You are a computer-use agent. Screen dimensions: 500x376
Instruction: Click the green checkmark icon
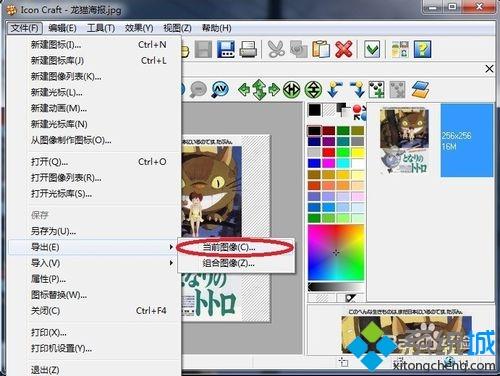tap(372, 49)
